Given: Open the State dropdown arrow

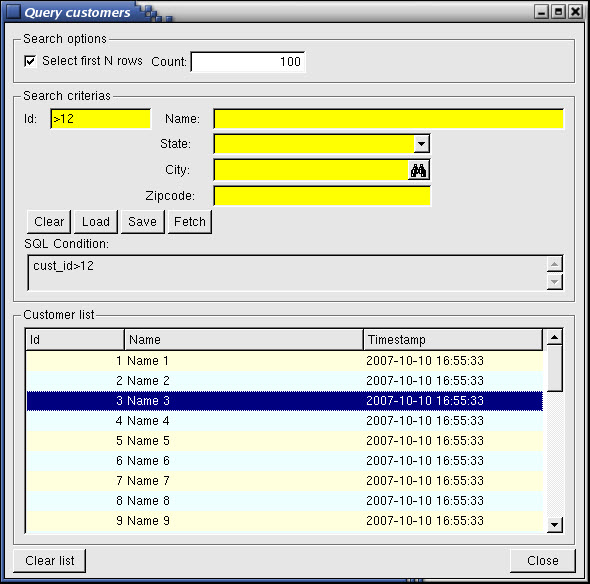Looking at the screenshot, I should (x=421, y=144).
